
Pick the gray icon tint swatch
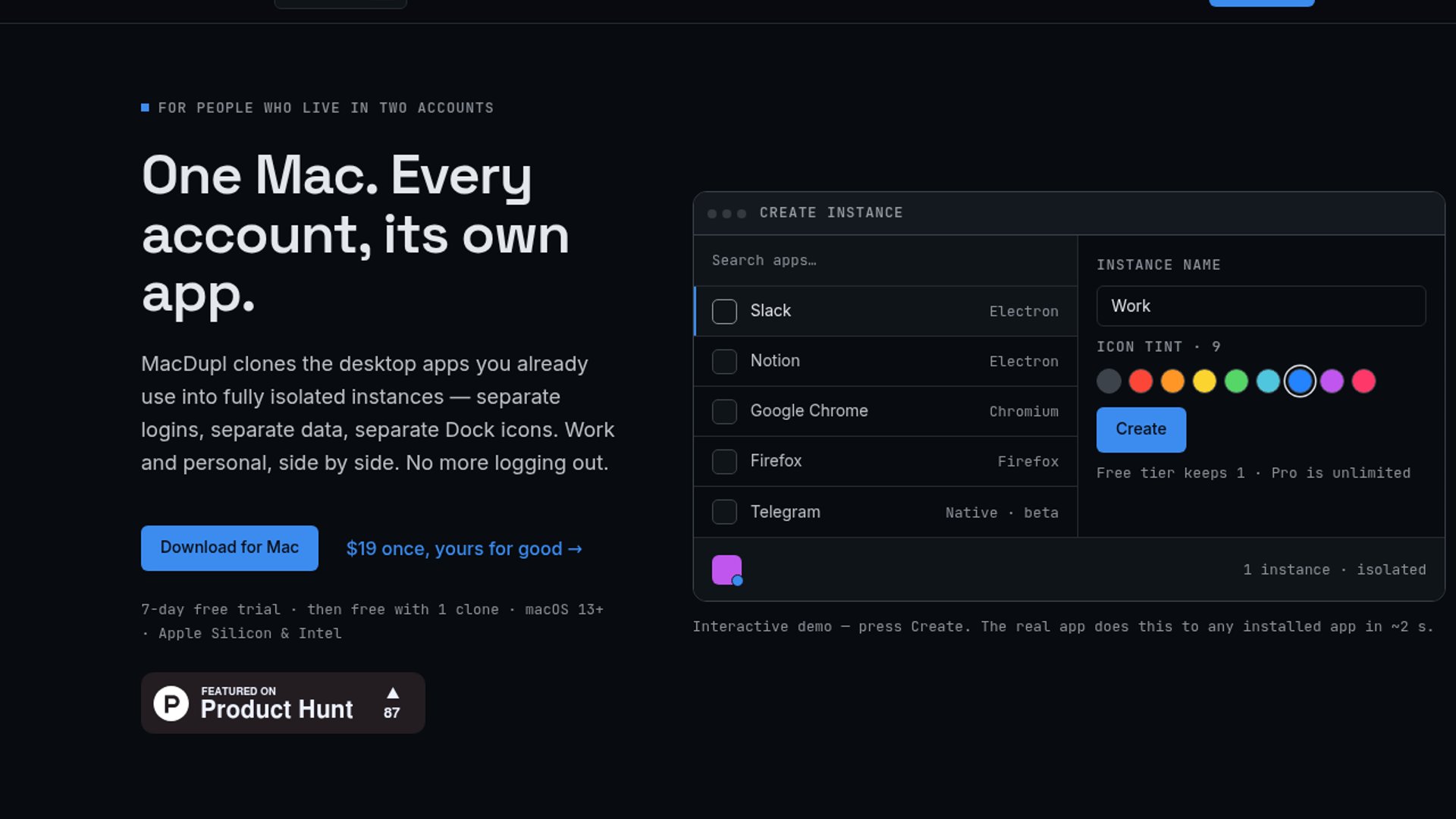point(1109,381)
